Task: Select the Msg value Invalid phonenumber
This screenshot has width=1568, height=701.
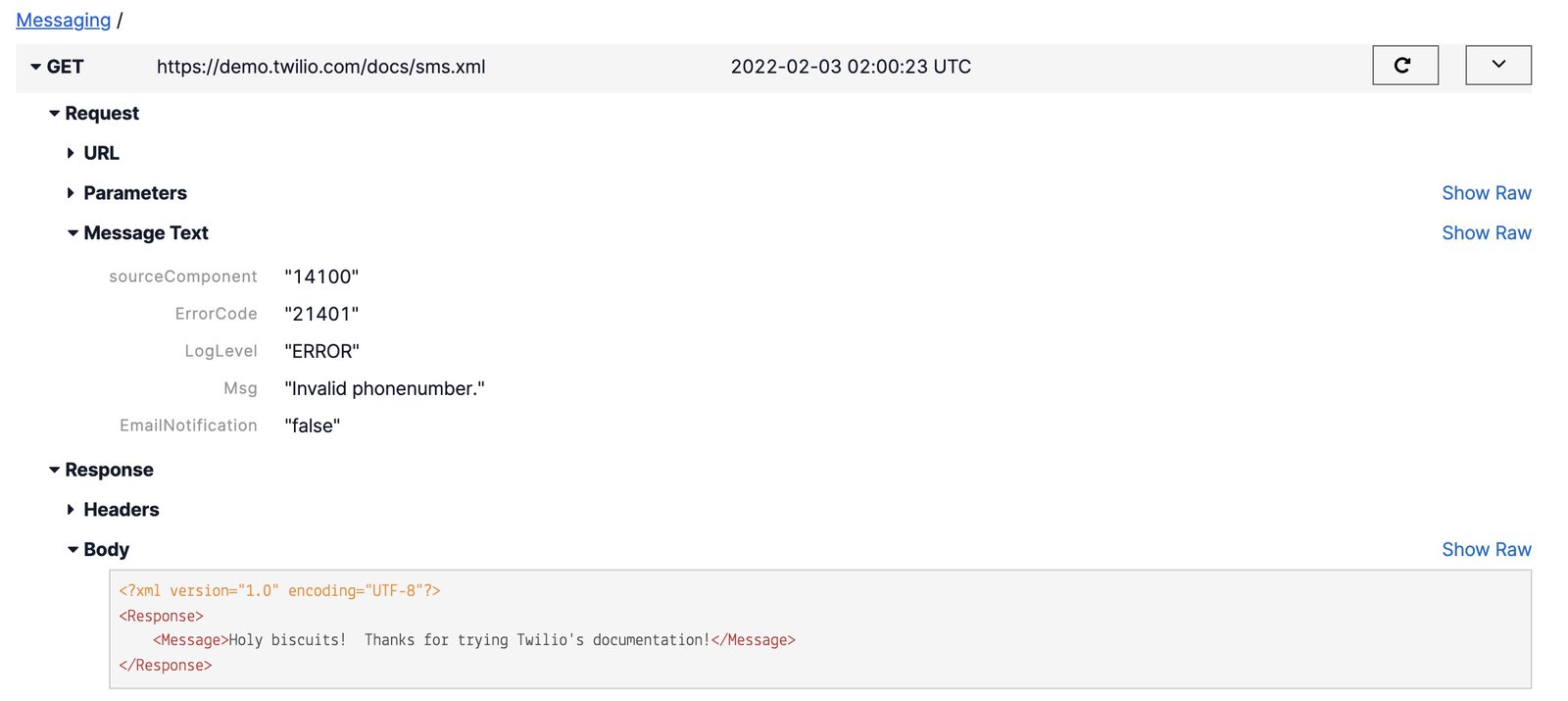Action: [385, 388]
